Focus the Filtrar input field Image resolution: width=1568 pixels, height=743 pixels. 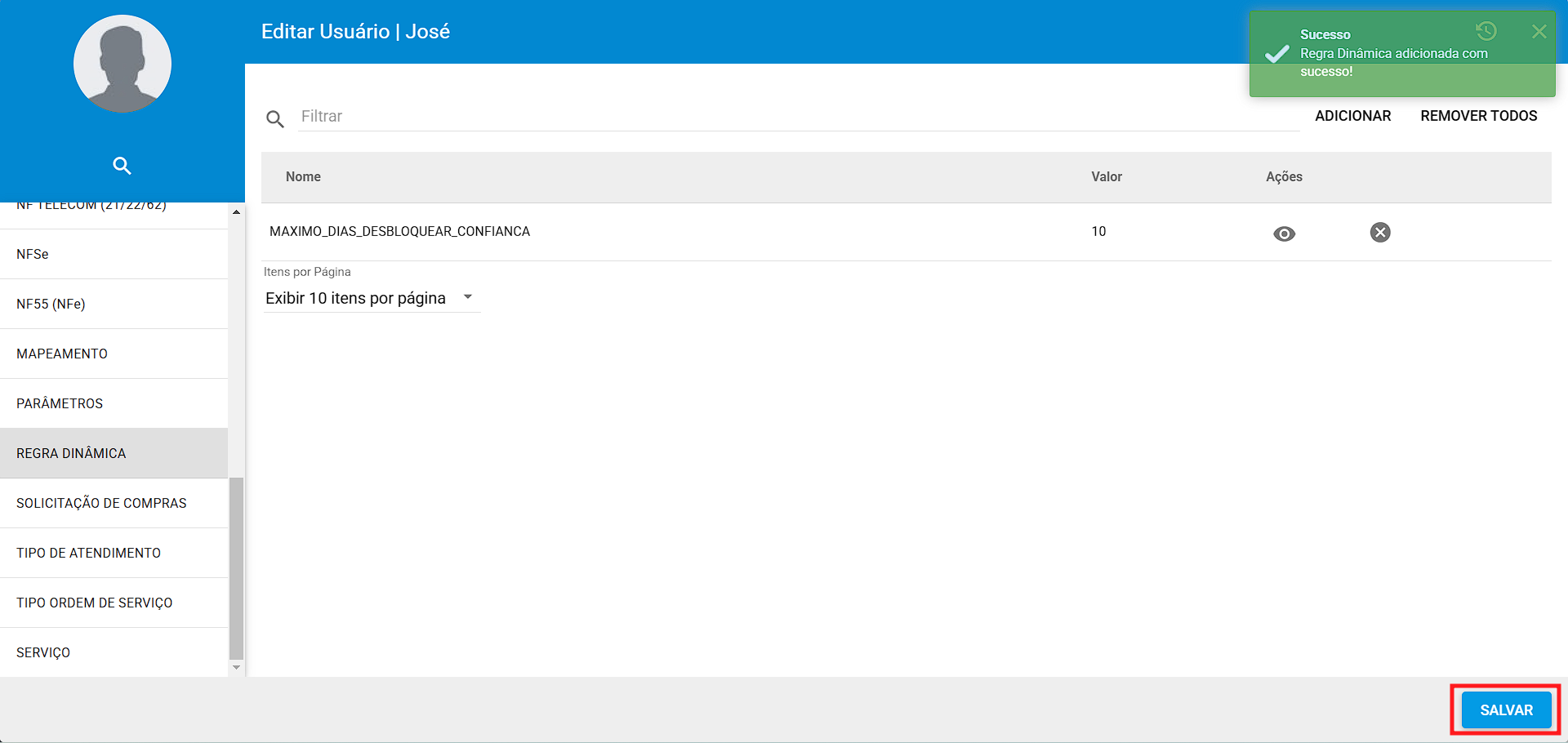(799, 116)
